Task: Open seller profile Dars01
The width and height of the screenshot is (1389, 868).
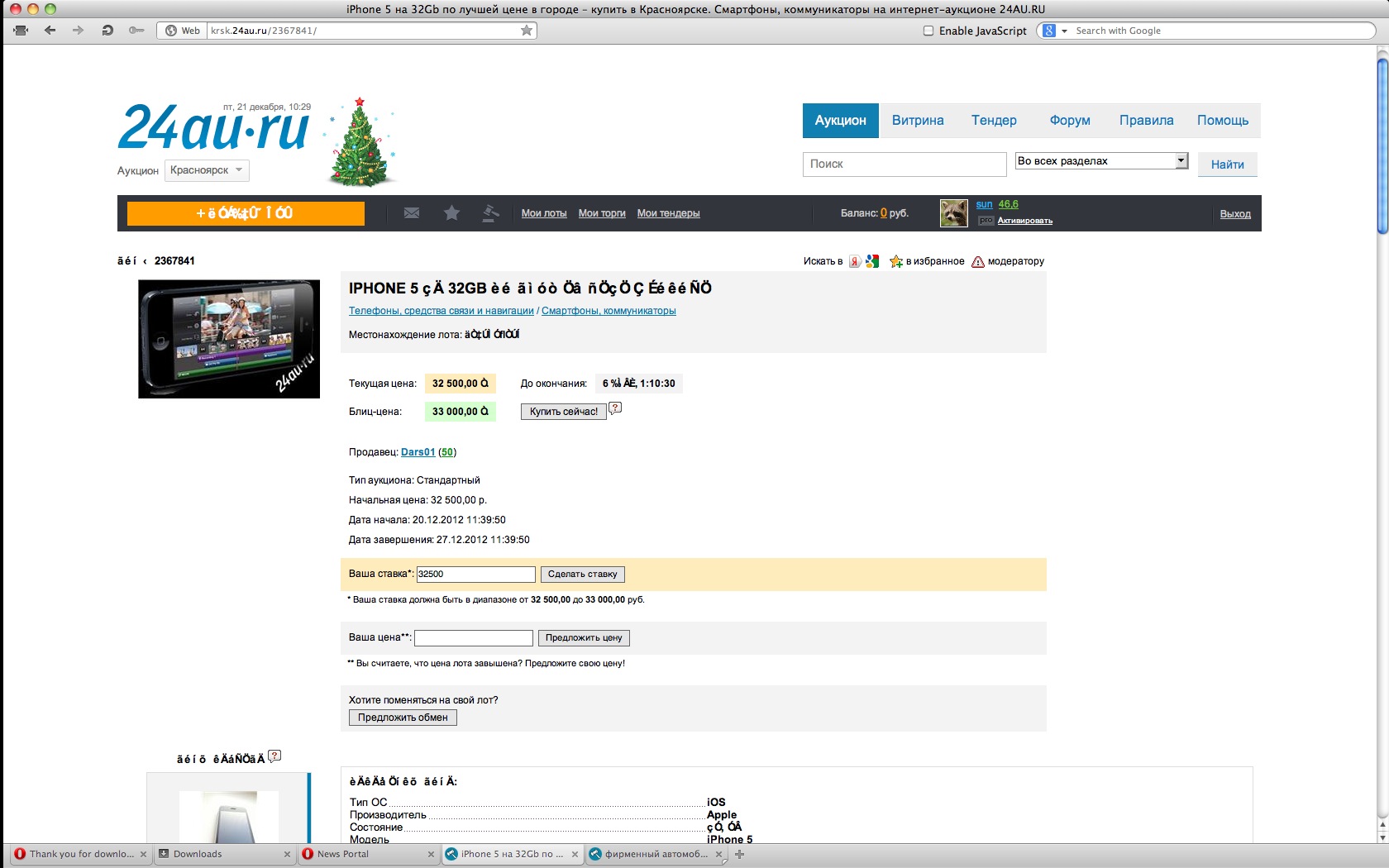Action: [x=418, y=452]
